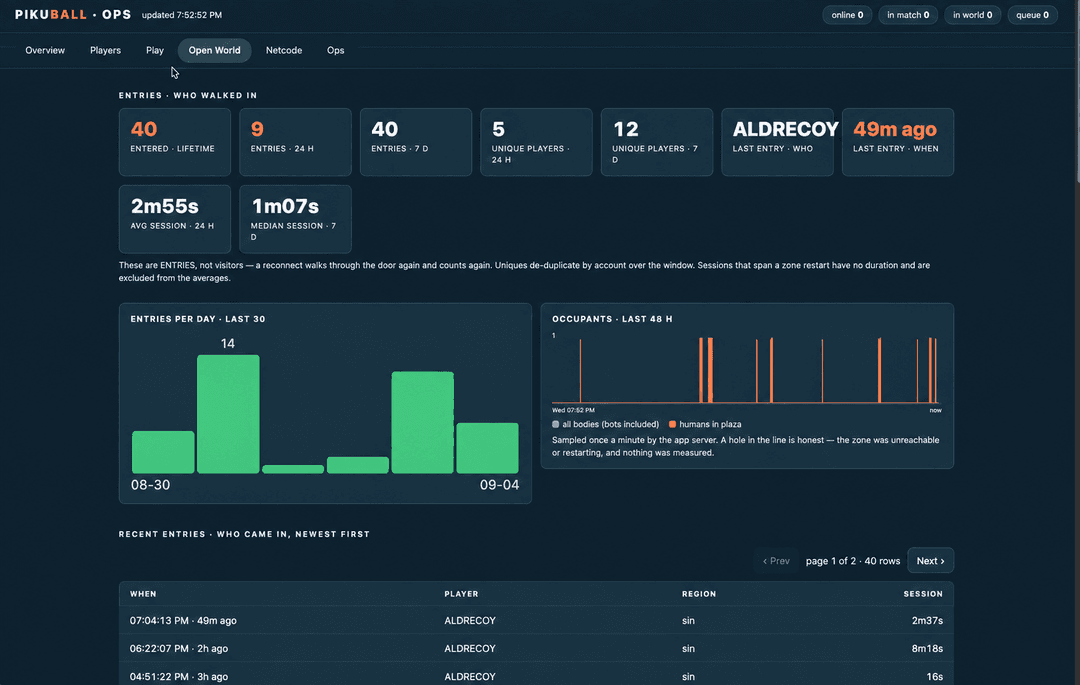Click the Entered Lifetime 40 card
This screenshot has height=685, width=1080.
pyautogui.click(x=175, y=142)
